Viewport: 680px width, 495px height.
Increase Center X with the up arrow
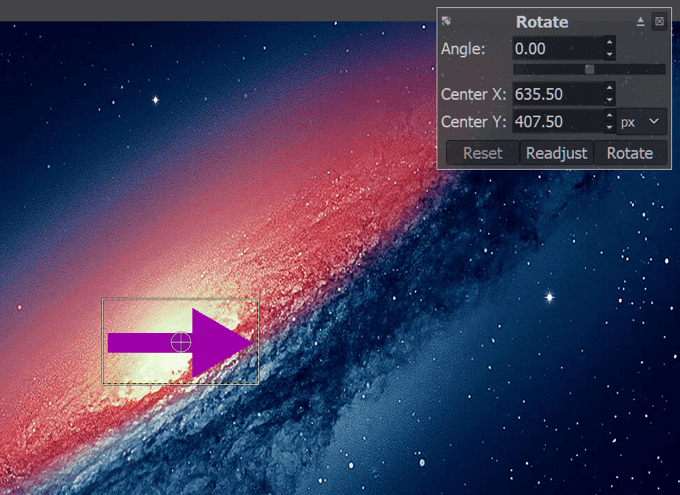tap(609, 90)
